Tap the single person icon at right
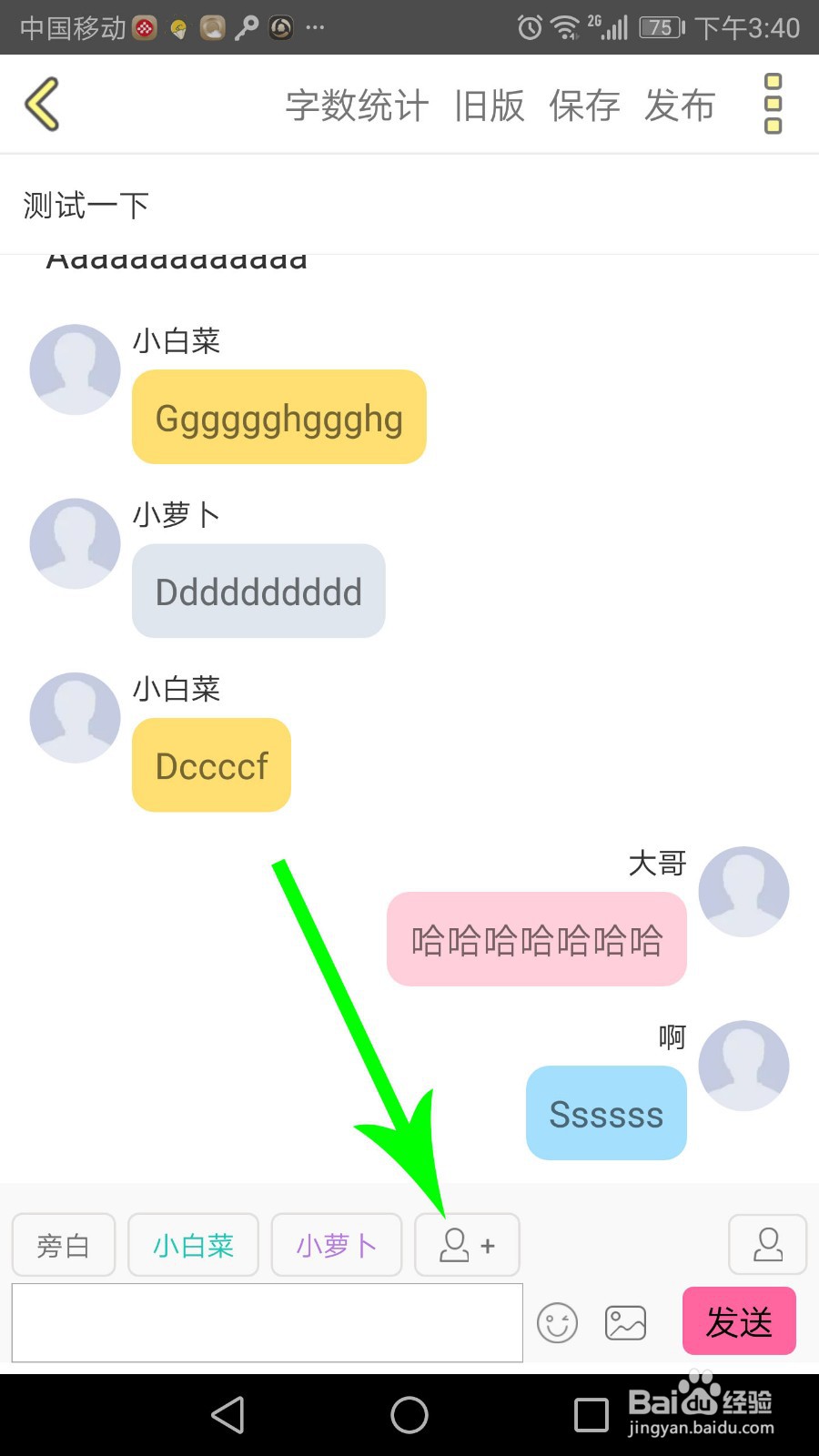 (x=767, y=1244)
